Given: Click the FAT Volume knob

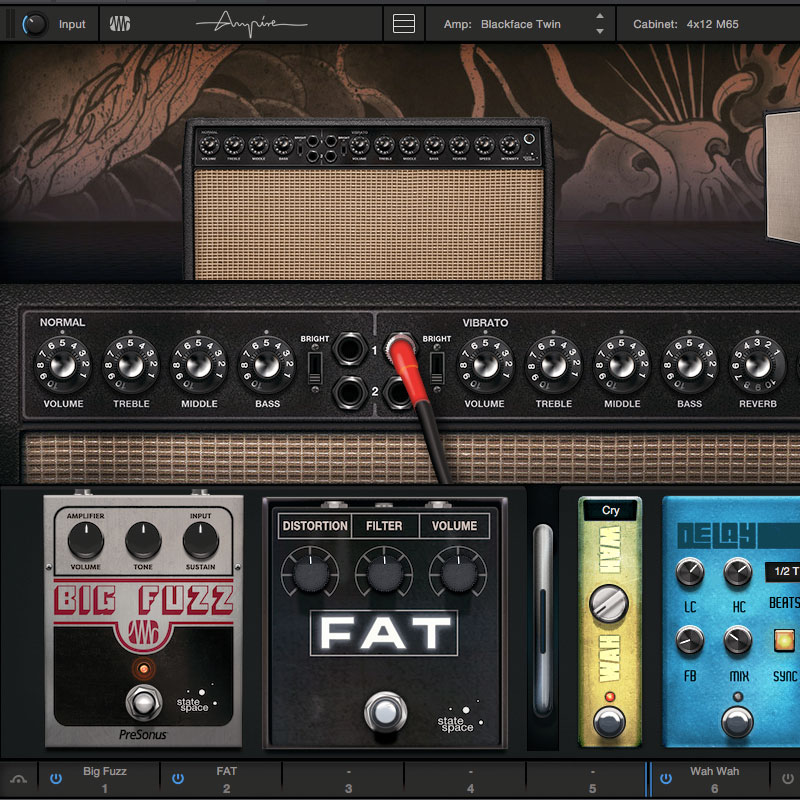Looking at the screenshot, I should (x=458, y=573).
